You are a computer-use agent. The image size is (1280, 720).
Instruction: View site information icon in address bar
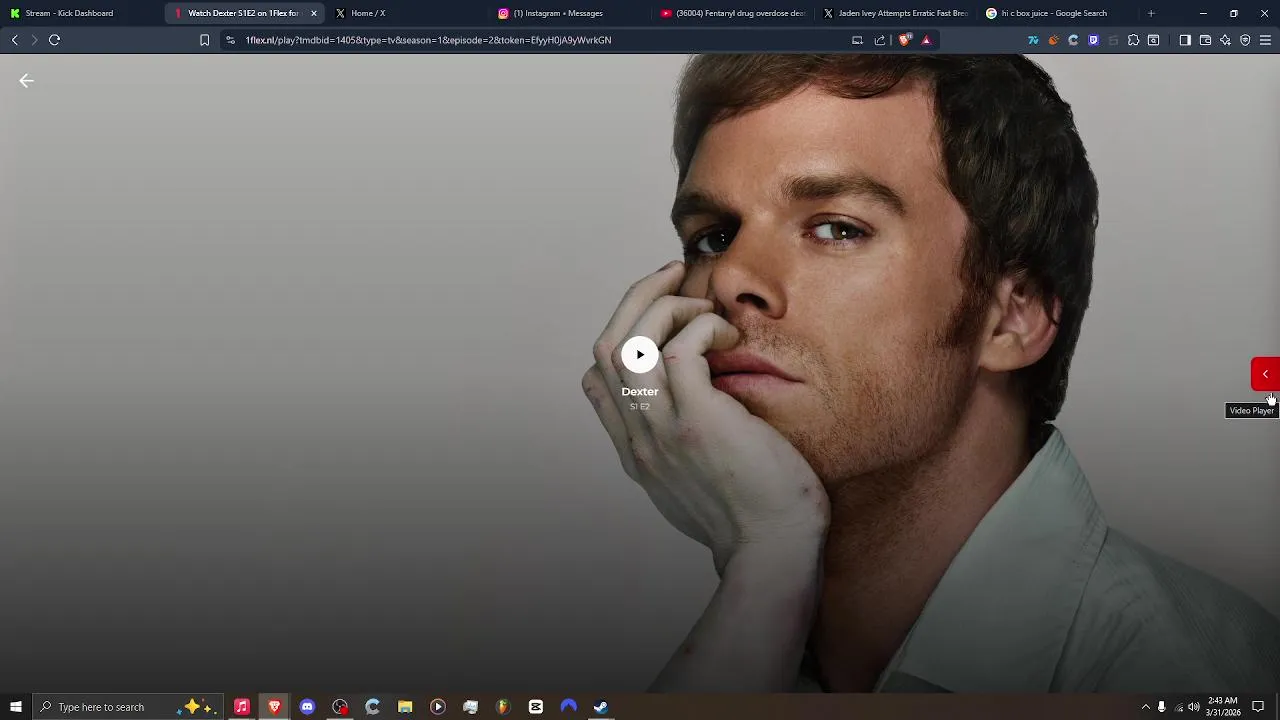point(230,40)
